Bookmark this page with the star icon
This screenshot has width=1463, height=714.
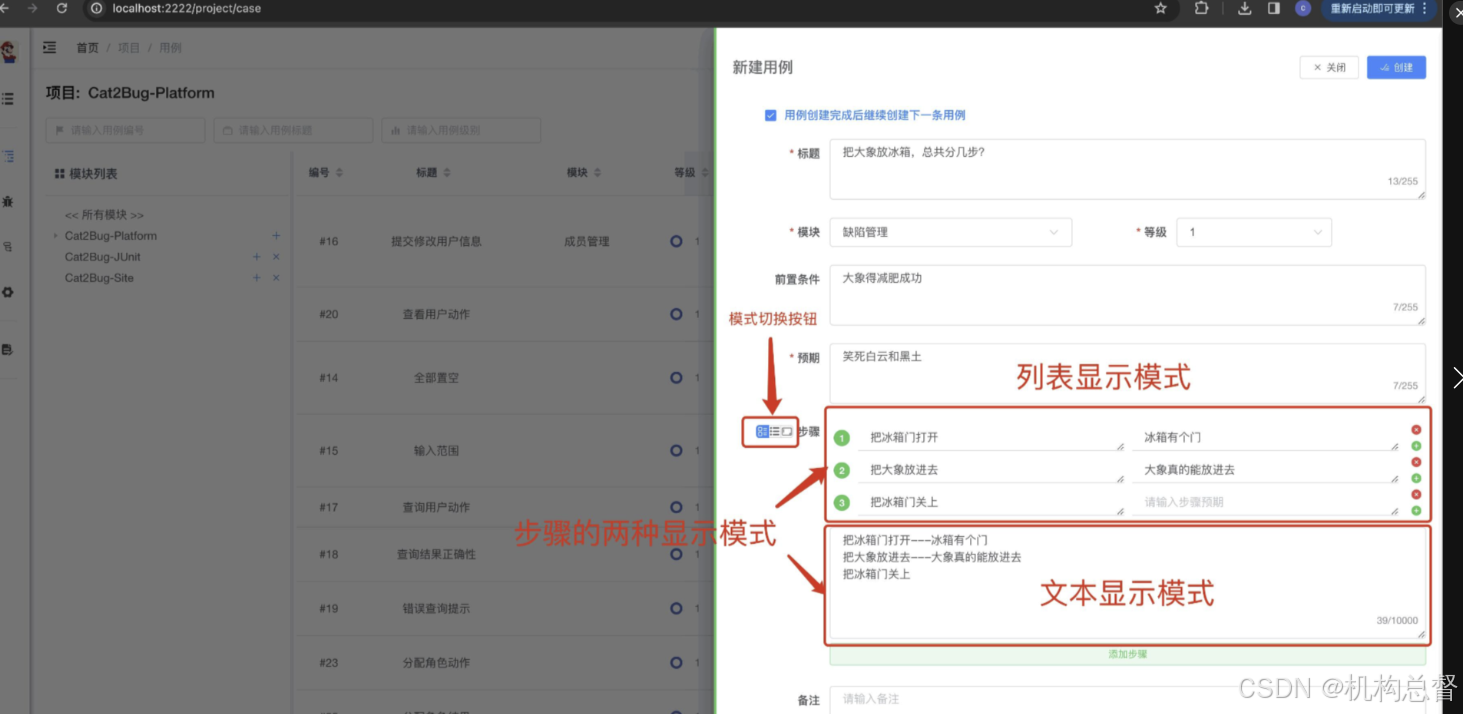point(1160,8)
